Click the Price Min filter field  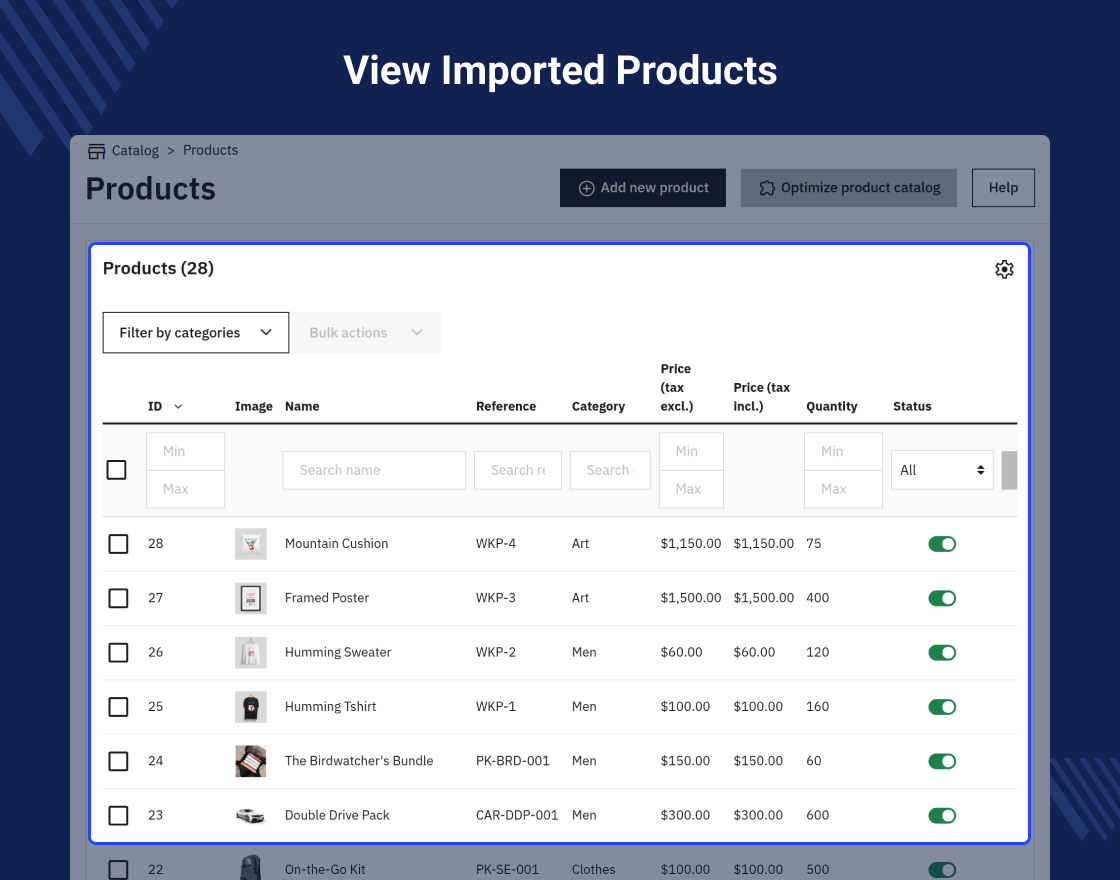pos(691,451)
